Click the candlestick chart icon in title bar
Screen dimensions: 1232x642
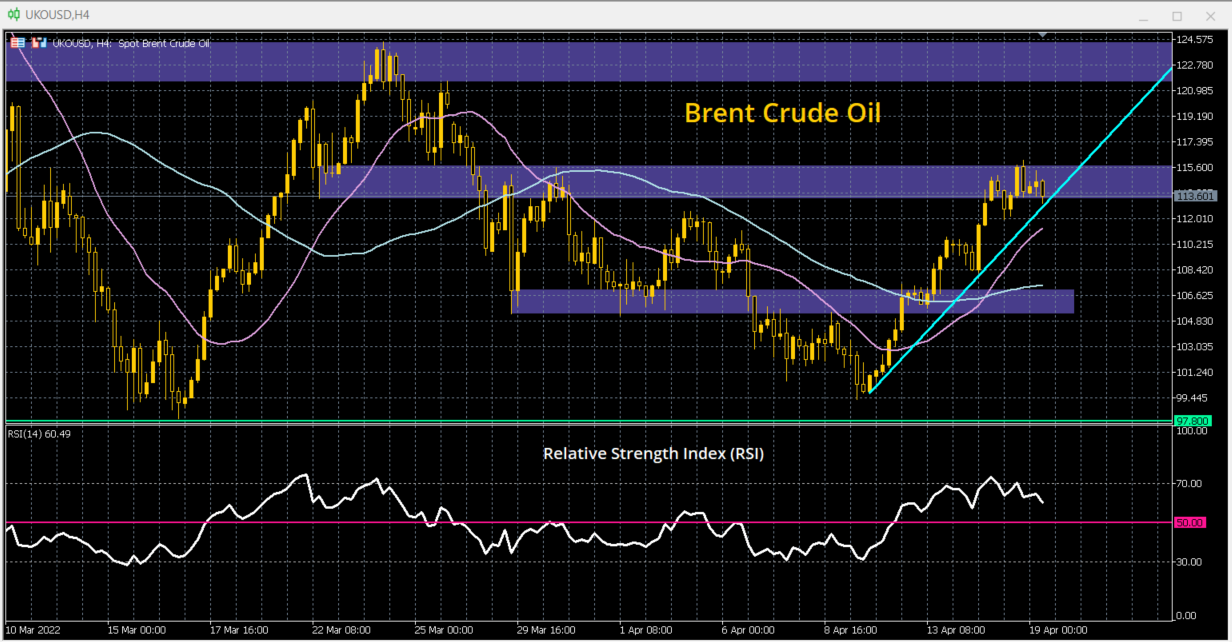[x=14, y=15]
